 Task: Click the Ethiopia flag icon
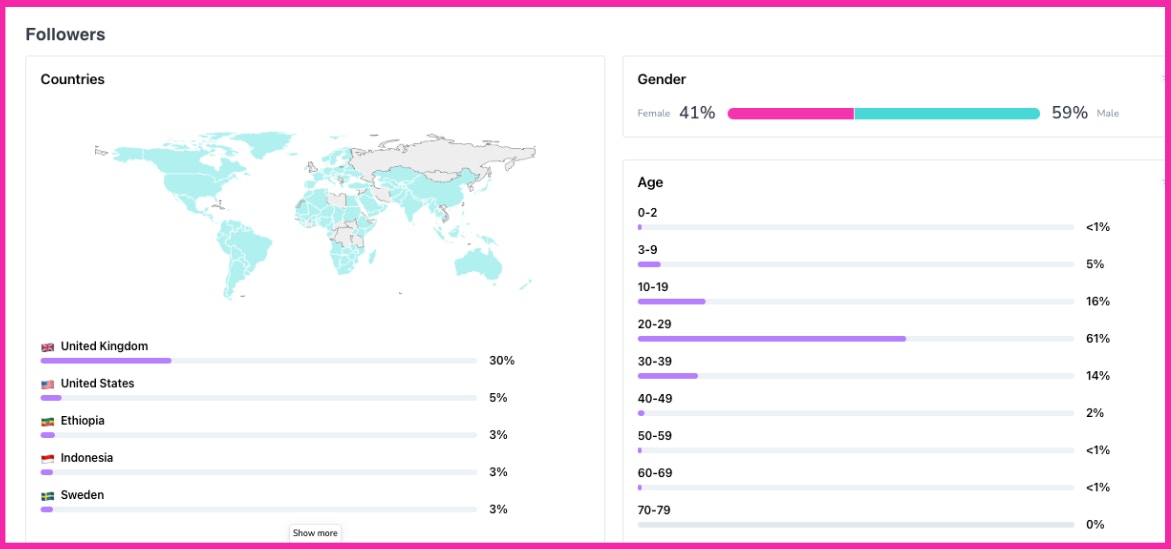coord(47,421)
